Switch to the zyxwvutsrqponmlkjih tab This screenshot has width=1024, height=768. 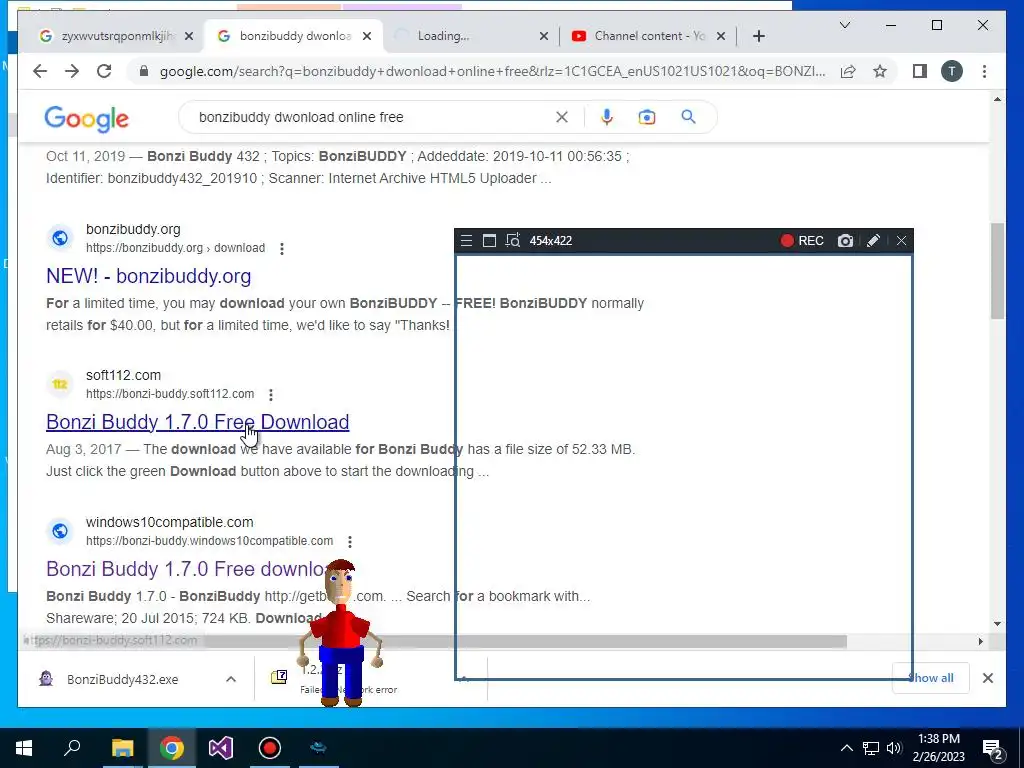tap(116, 36)
